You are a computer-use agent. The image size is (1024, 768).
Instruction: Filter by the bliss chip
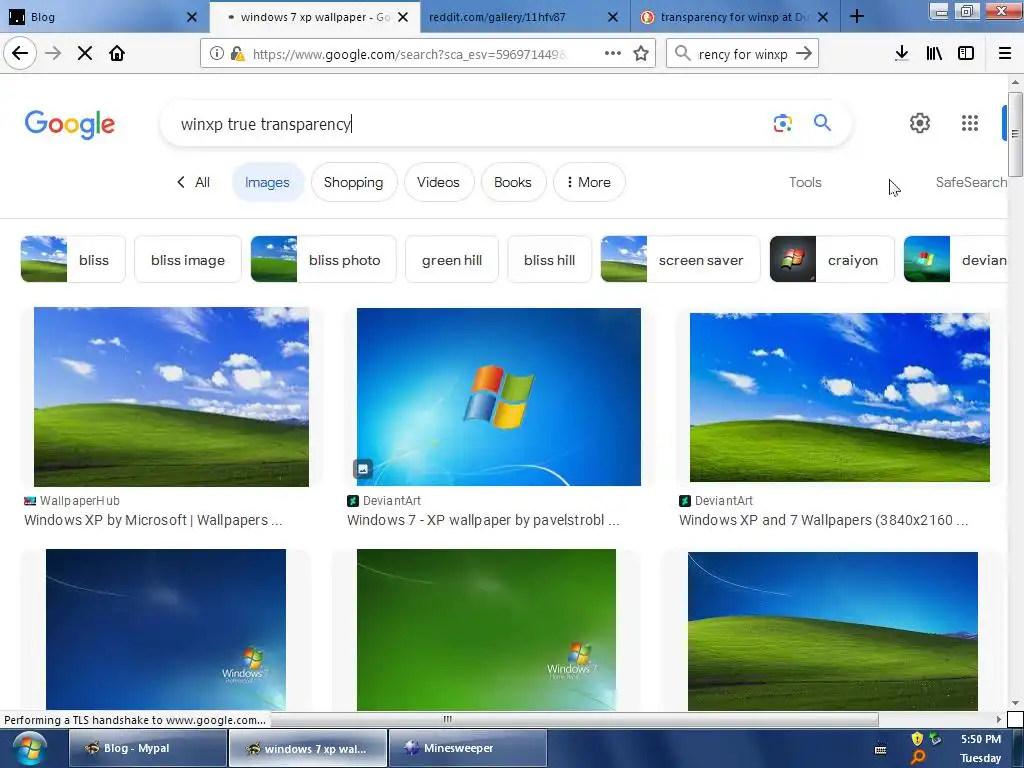tap(73, 259)
